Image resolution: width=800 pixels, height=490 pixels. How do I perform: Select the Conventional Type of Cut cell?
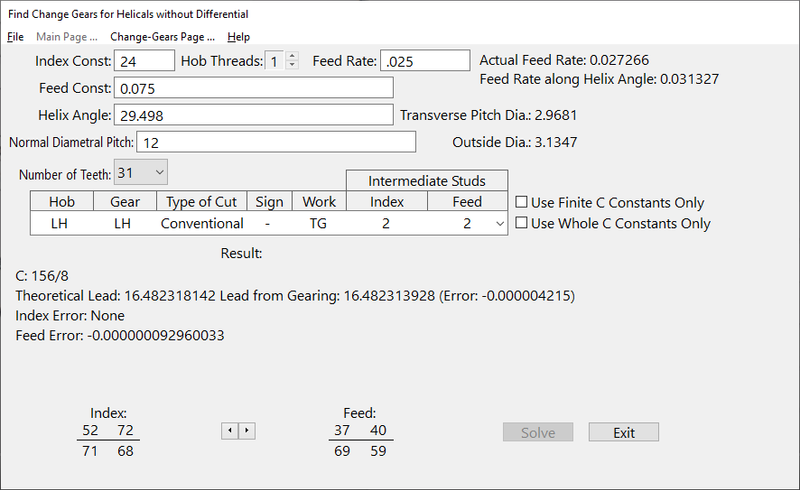[202, 224]
